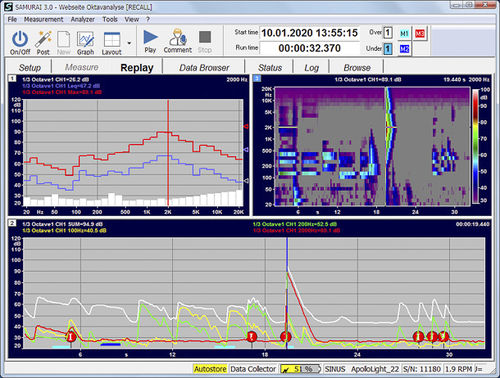Click the Autostore status indicator
Screen dimensions: 500x378
pyautogui.click(x=210, y=369)
